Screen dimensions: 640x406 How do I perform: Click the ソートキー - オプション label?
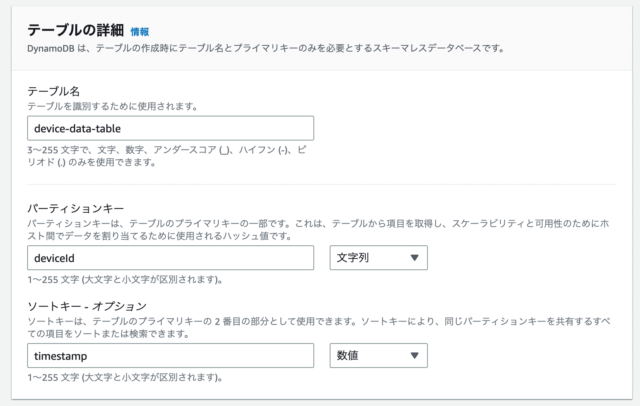87,306
